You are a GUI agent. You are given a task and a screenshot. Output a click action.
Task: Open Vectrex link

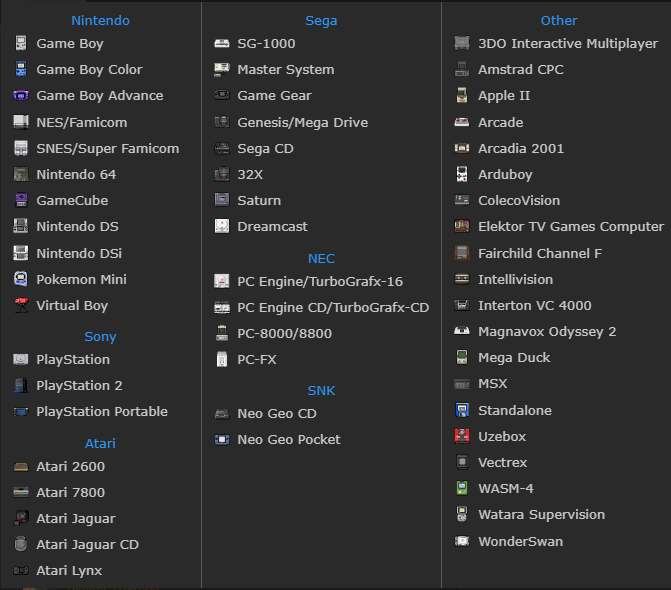point(503,463)
